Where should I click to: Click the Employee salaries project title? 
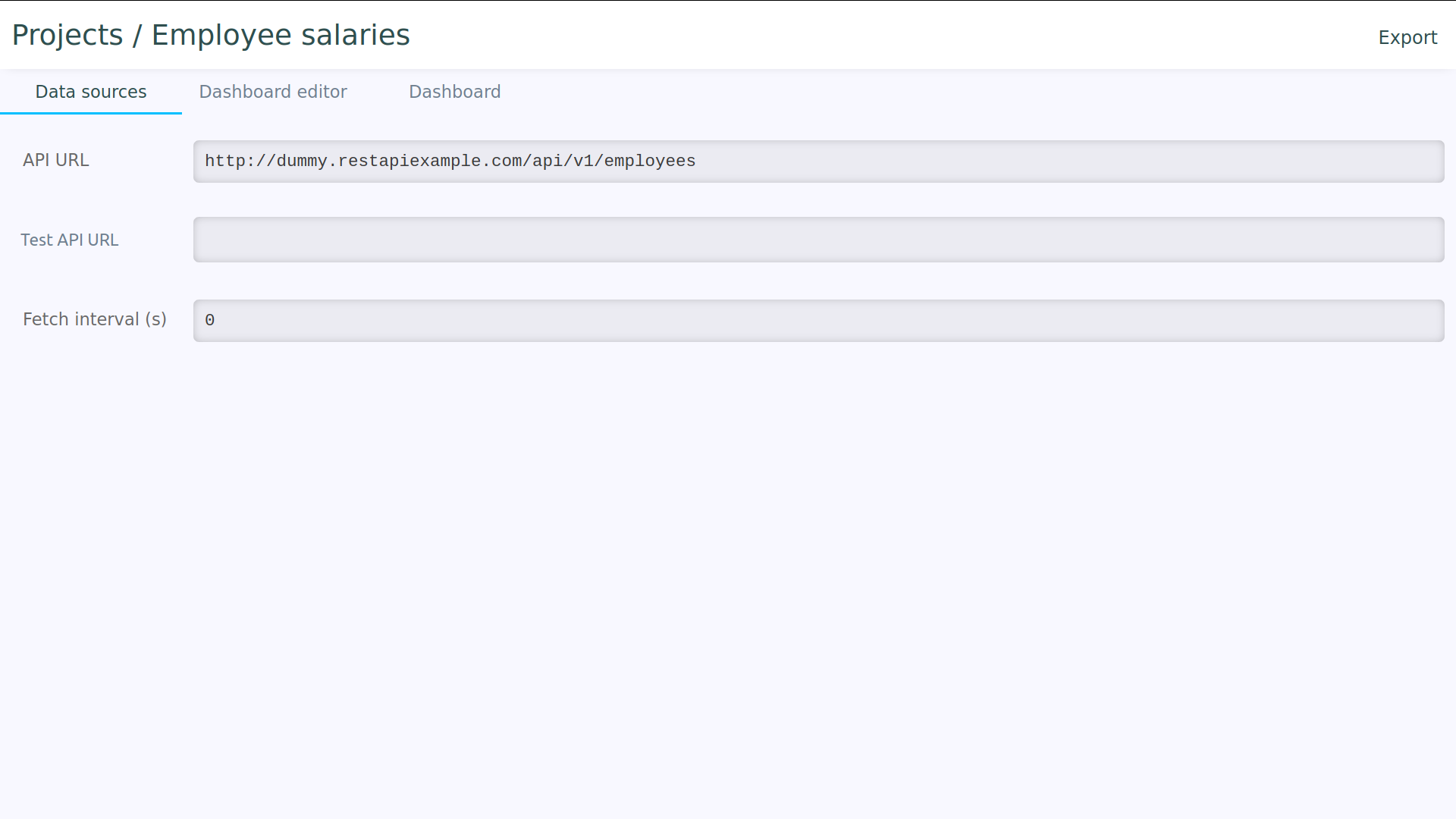point(281,36)
